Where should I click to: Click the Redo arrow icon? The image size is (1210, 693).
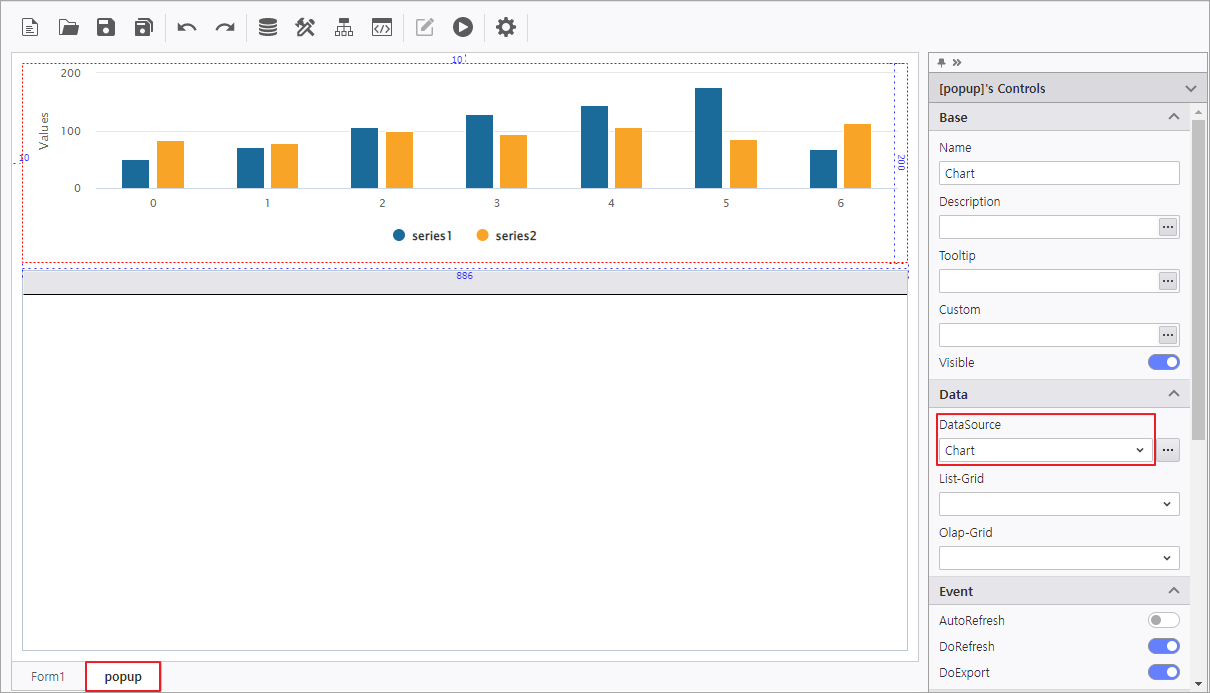click(225, 27)
